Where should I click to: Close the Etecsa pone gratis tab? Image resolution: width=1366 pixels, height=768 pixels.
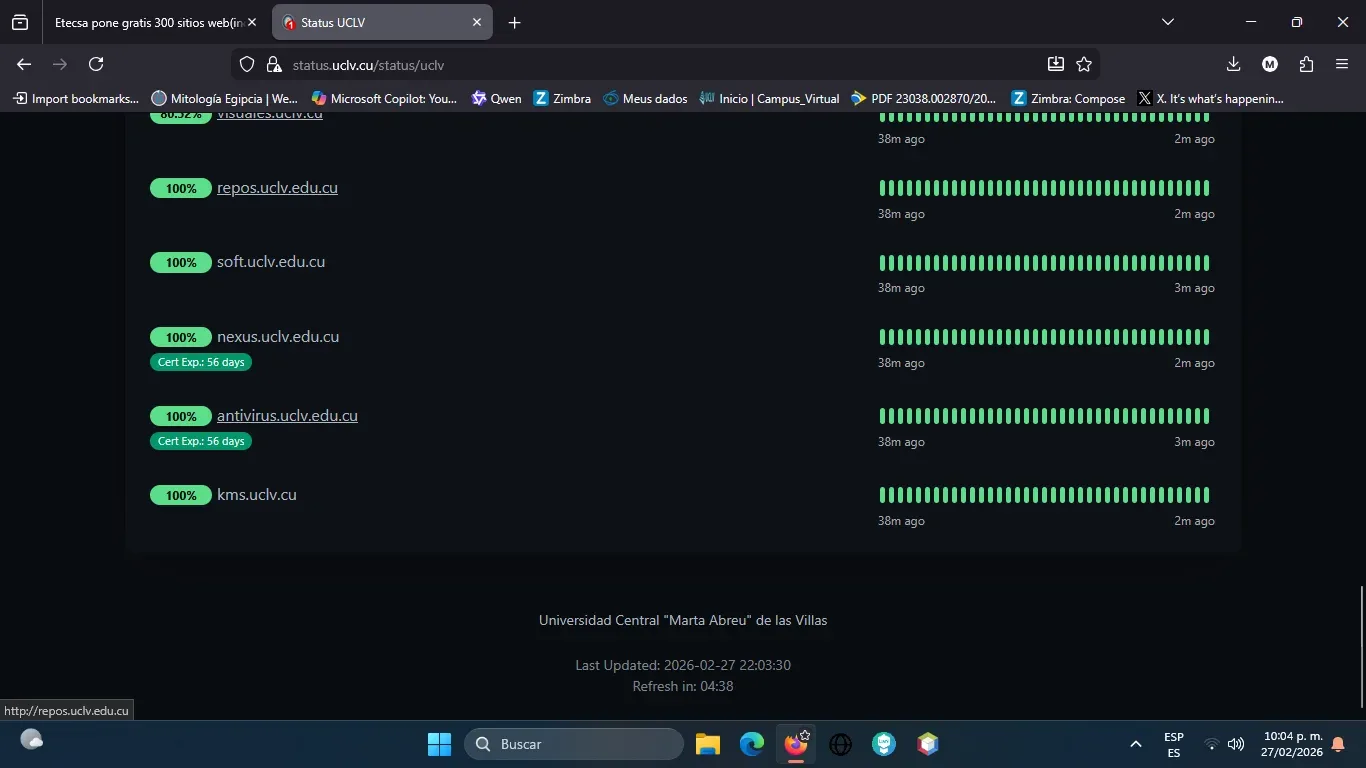252,22
